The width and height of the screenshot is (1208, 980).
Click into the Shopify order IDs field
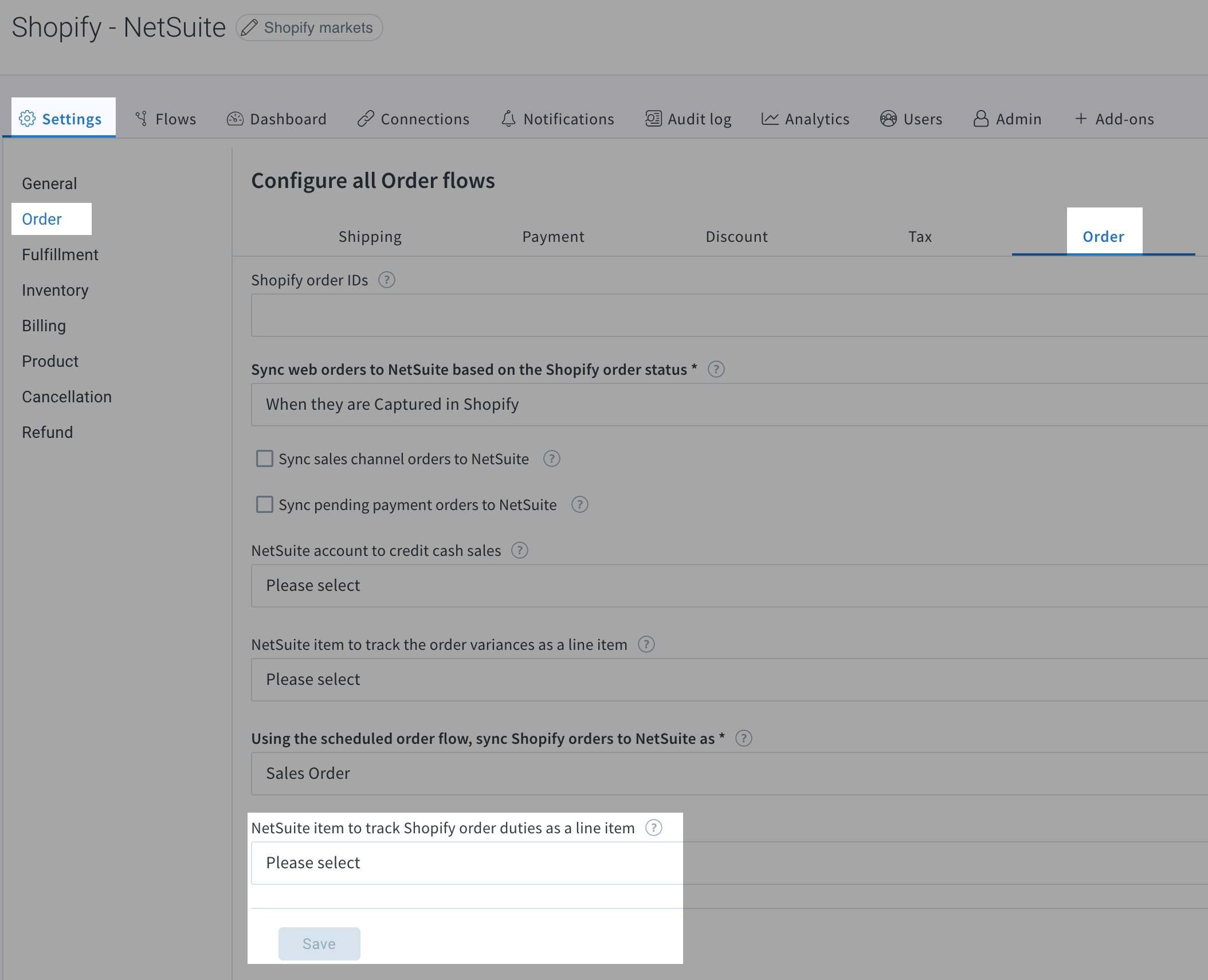click(729, 315)
